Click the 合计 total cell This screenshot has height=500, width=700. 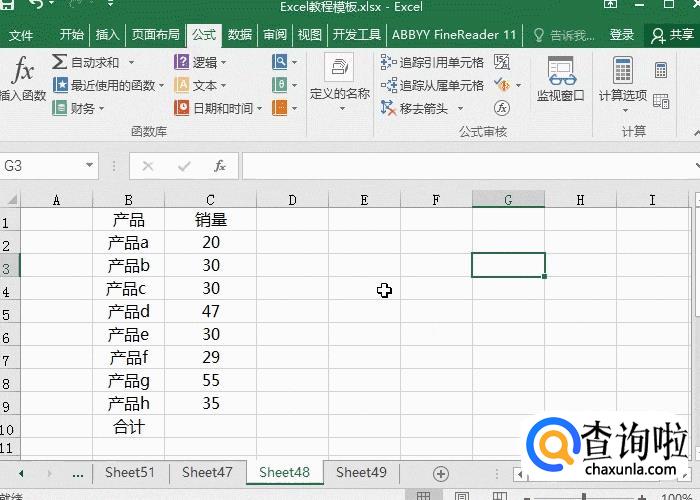click(x=129, y=426)
